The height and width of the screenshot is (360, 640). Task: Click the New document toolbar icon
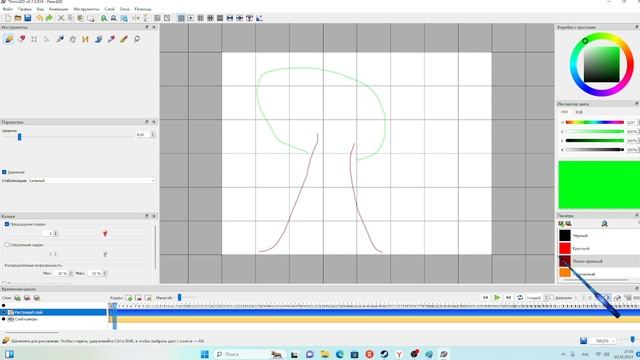pyautogui.click(x=8, y=18)
